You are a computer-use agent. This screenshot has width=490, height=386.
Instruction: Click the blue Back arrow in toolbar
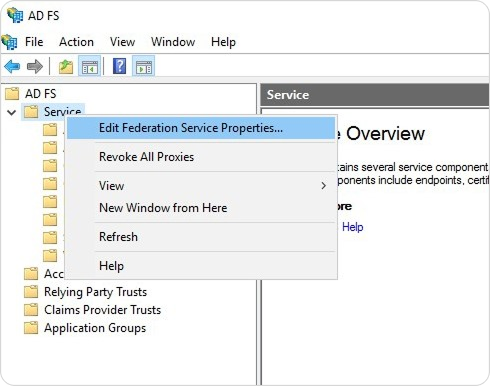(x=12, y=67)
